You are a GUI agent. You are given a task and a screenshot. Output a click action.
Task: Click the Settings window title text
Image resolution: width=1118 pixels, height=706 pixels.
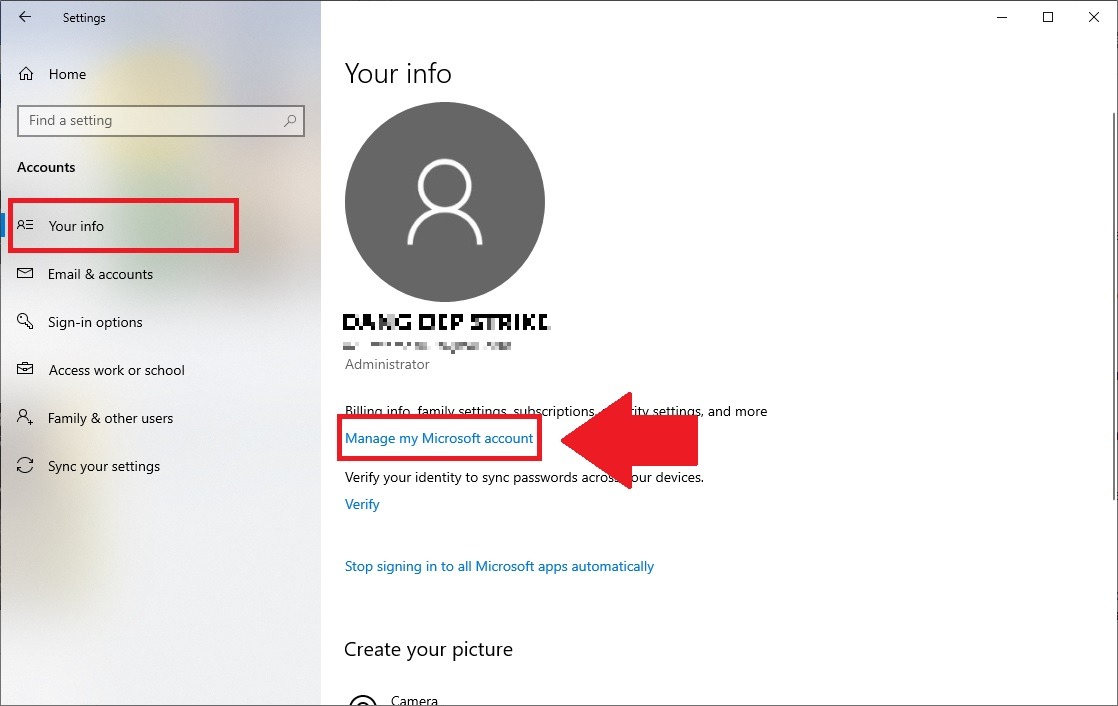84,18
